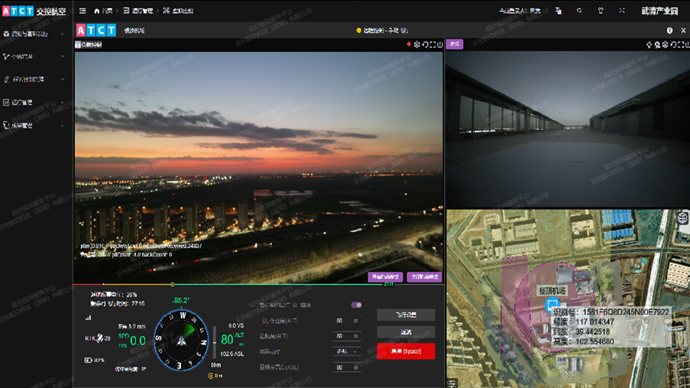The width and height of the screenshot is (690, 388).
Task: Click left purple button on drone video
Action: (x=385, y=277)
